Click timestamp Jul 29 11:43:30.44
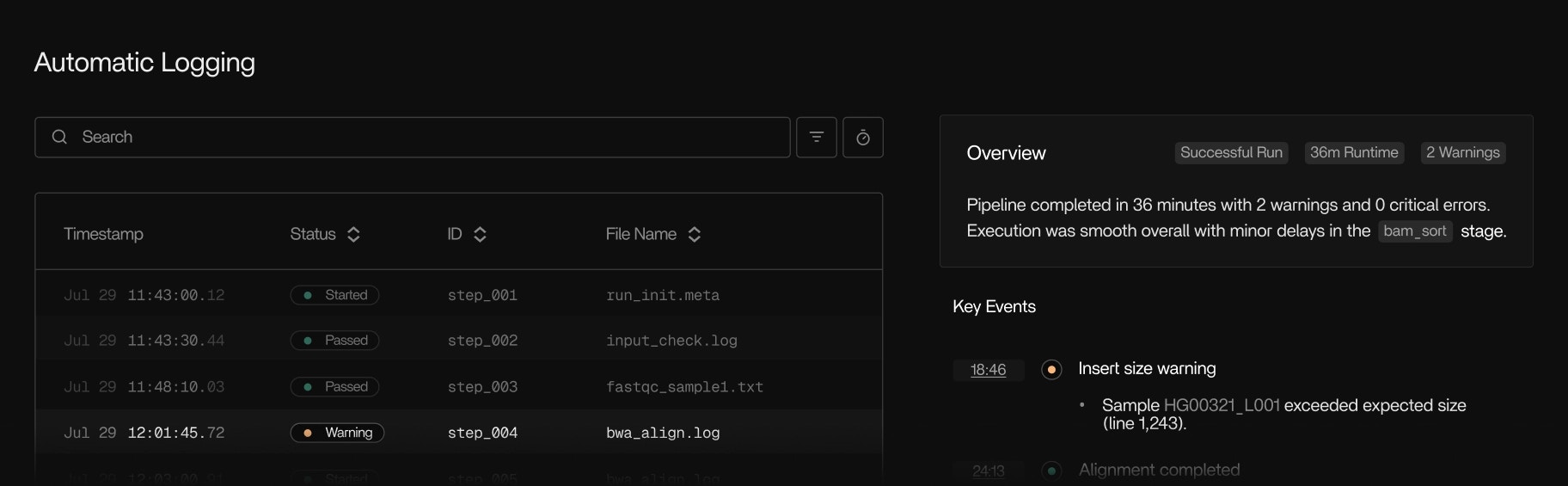The width and height of the screenshot is (1568, 486). tap(144, 341)
